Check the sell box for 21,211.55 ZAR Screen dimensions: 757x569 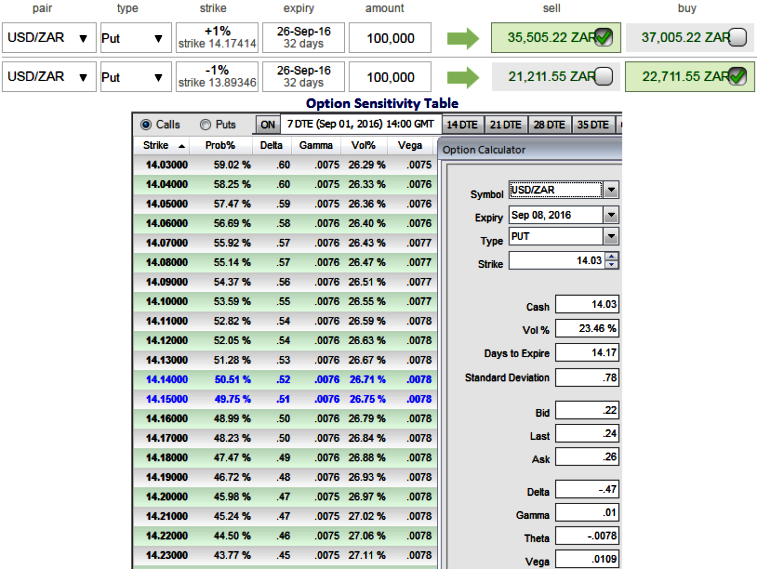pos(603,77)
